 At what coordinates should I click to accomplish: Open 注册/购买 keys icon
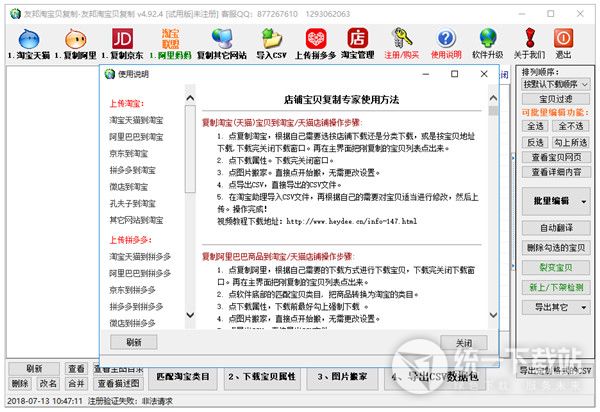tap(401, 39)
